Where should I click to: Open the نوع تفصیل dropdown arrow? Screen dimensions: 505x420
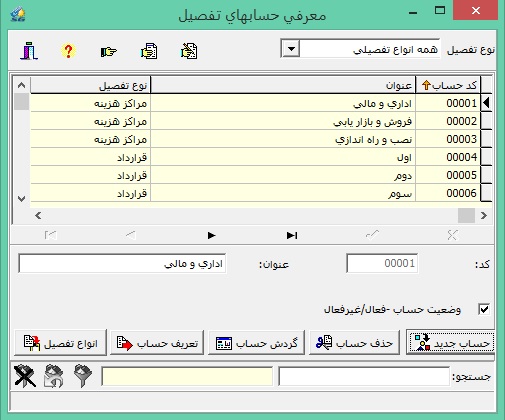click(x=291, y=49)
